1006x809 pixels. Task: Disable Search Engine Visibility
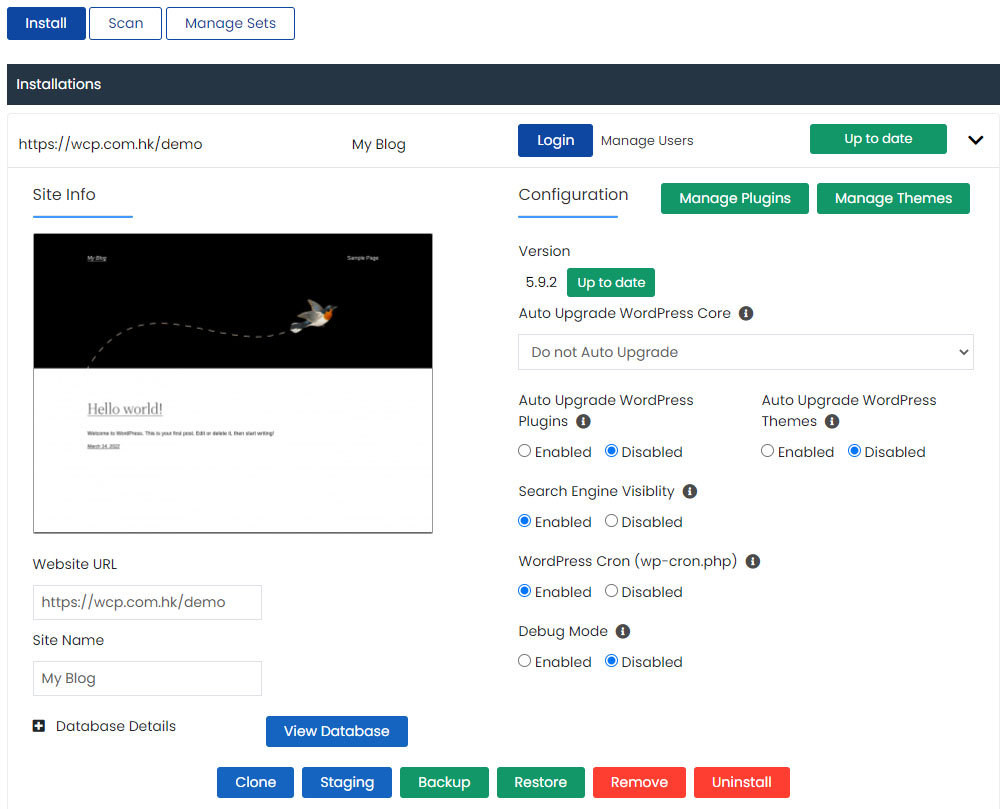point(611,521)
